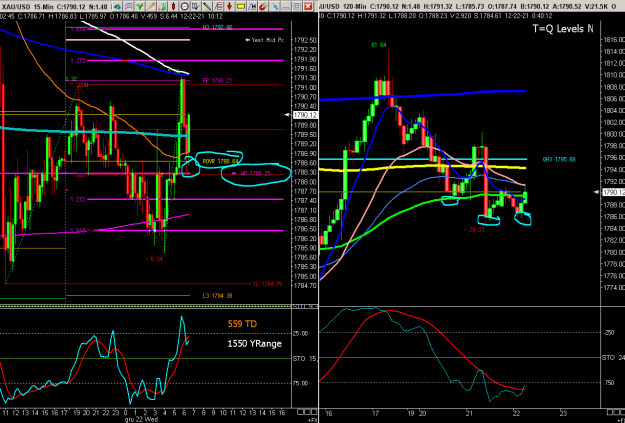Select the red candlestick chart-type icon

coord(173,6)
